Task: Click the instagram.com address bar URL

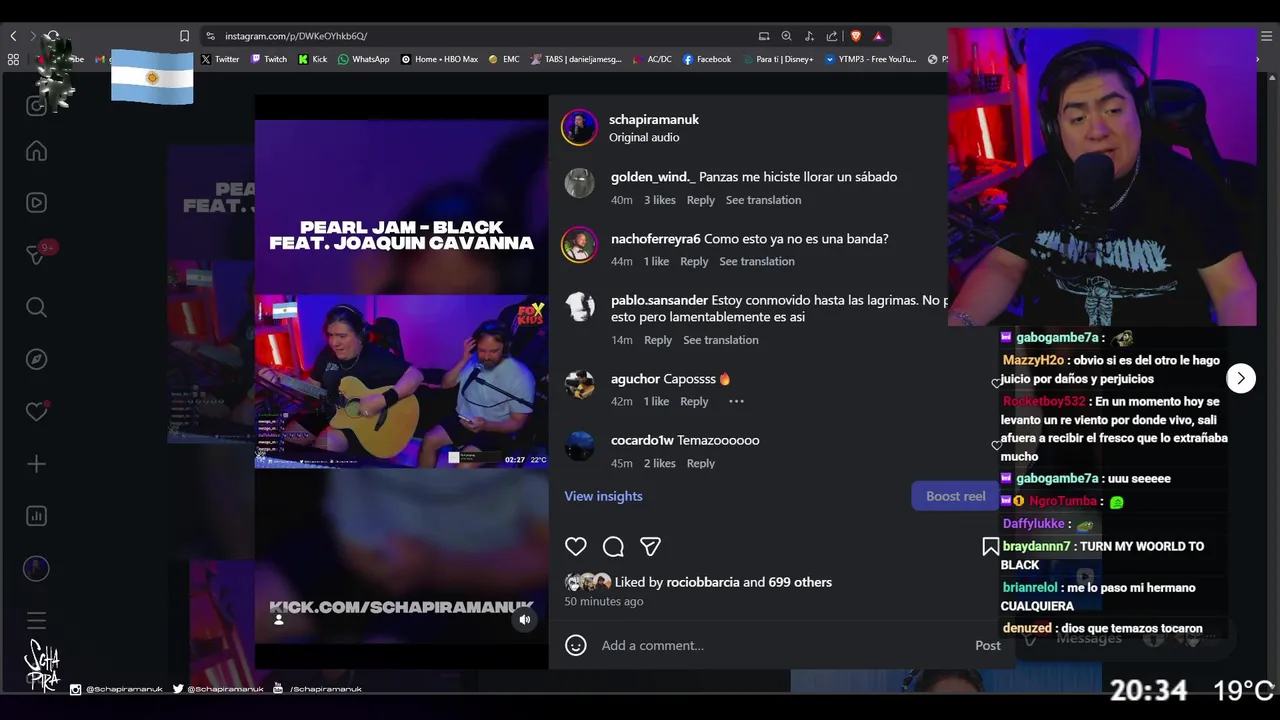Action: click(296, 36)
